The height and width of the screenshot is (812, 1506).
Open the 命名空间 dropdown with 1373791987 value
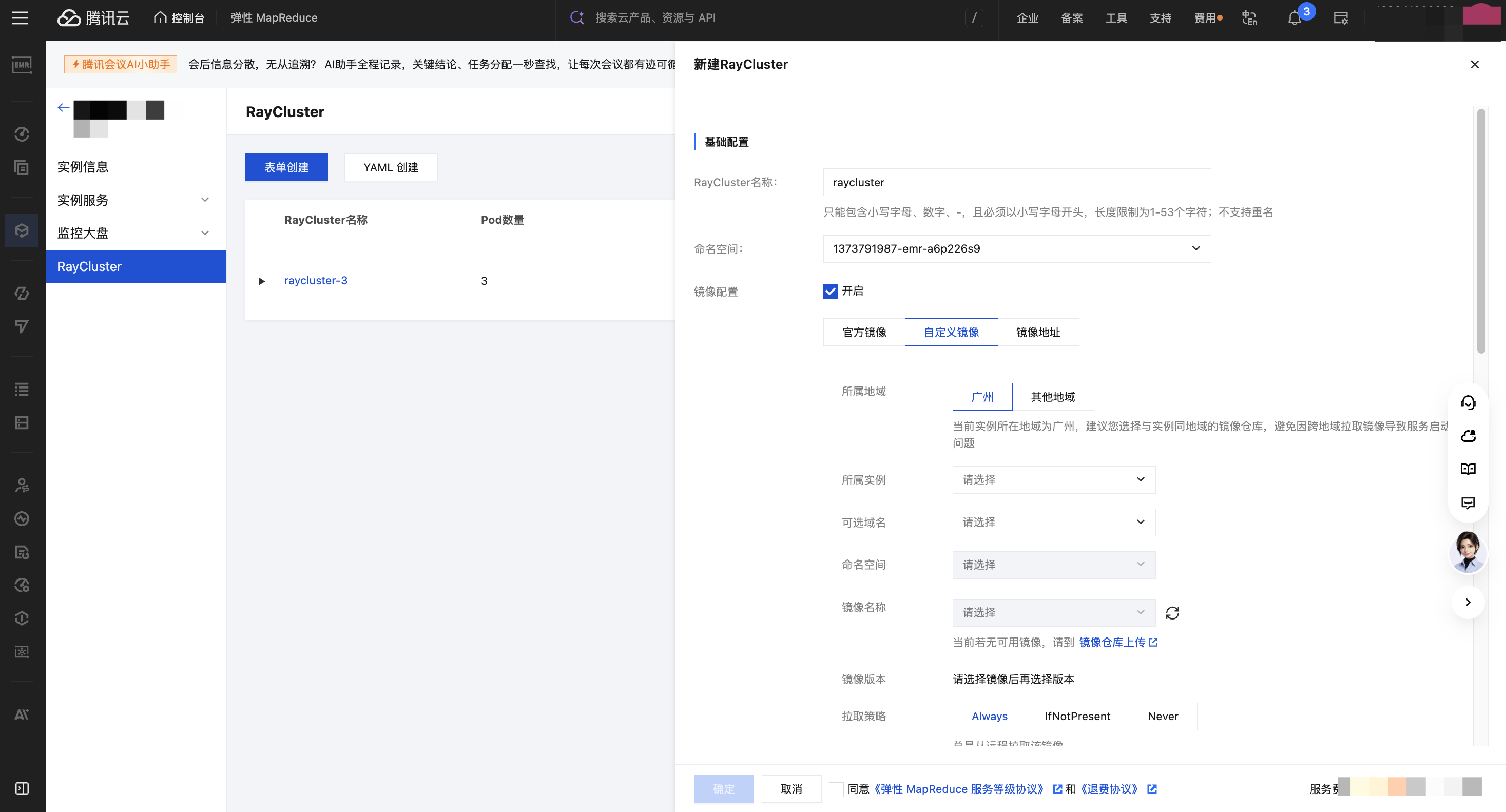coord(1017,248)
